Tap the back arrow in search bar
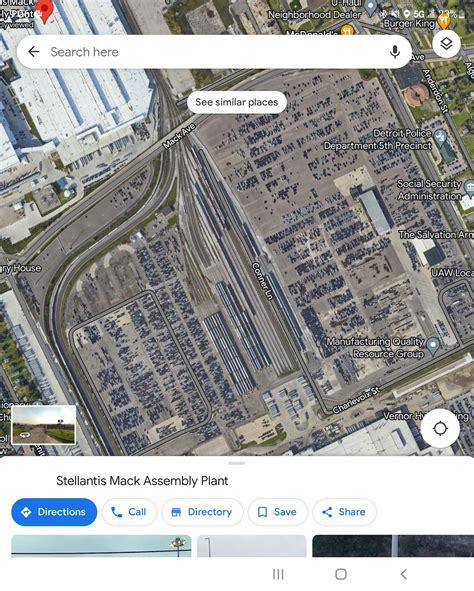This screenshot has height=591, width=474. tap(34, 52)
